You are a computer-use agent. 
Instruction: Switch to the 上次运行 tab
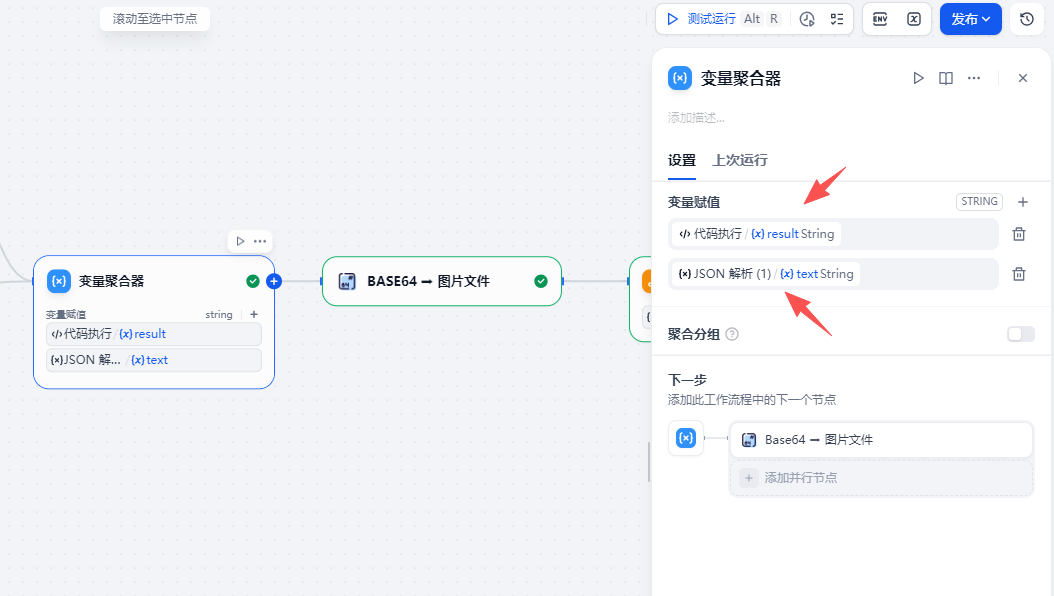point(740,161)
